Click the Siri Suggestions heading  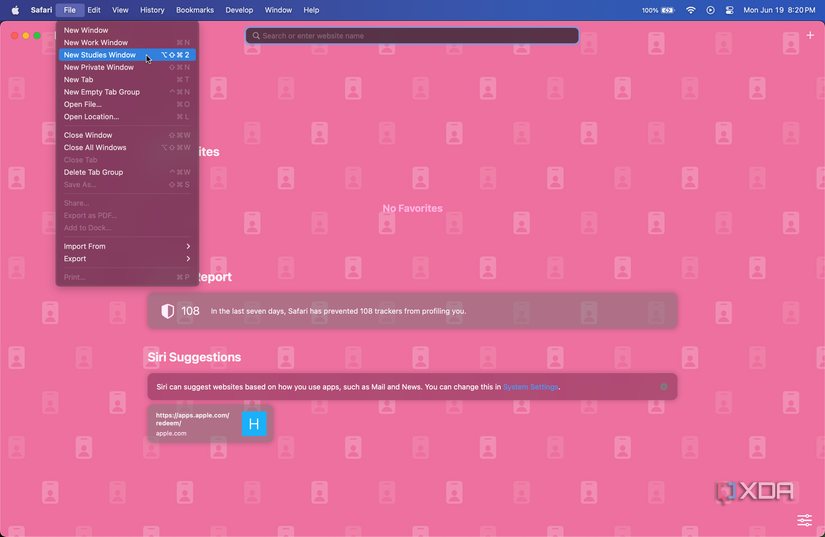tap(194, 357)
